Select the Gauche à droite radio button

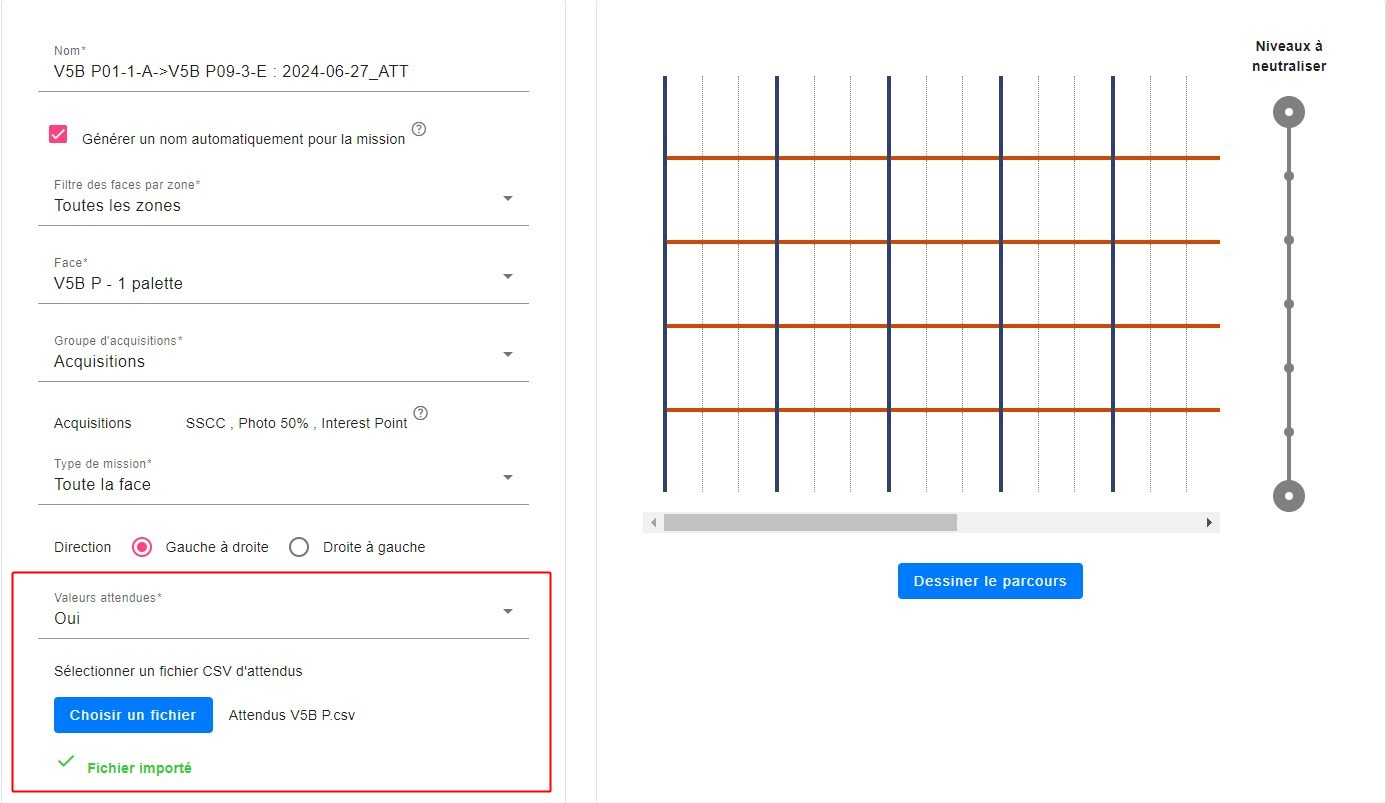coord(142,547)
